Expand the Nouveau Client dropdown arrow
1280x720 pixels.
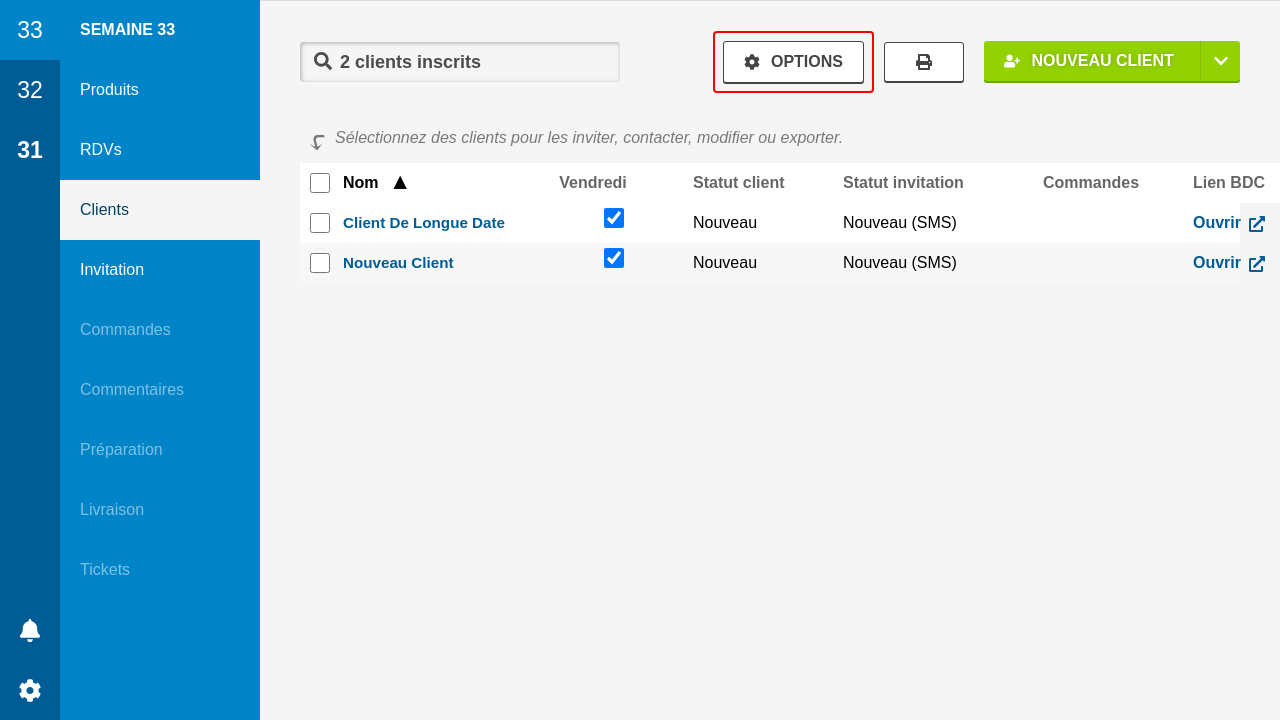[1220, 61]
